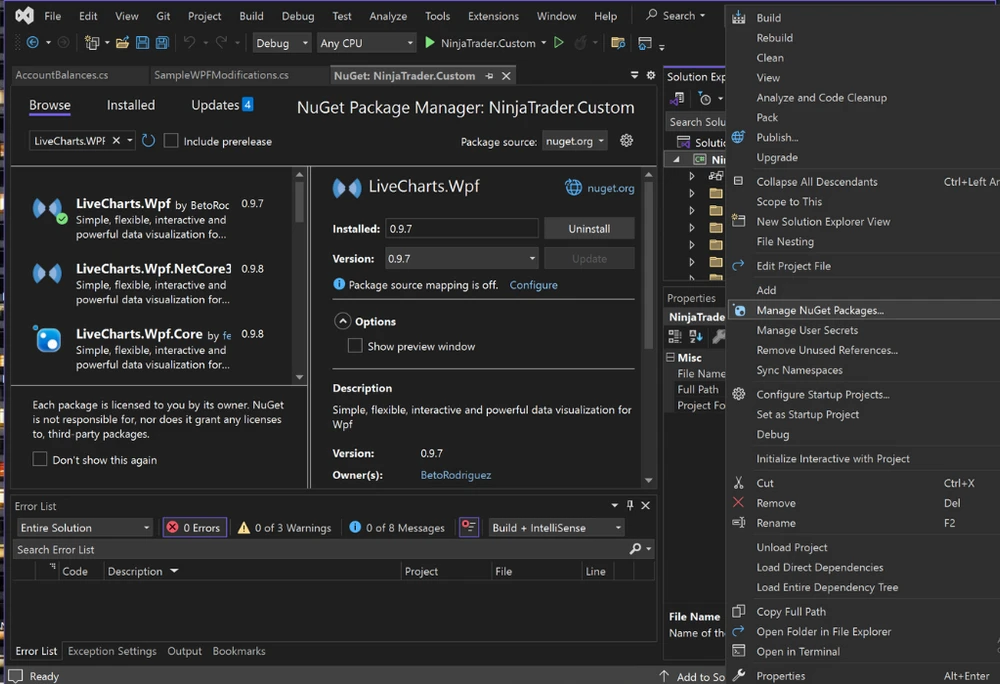Click the Uninstall button
The width and height of the screenshot is (1000, 684).
(589, 228)
